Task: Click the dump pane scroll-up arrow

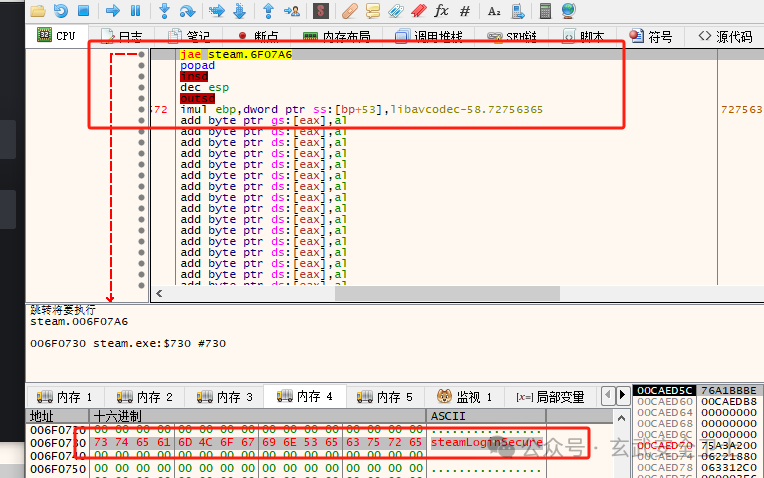Action: pos(621,418)
